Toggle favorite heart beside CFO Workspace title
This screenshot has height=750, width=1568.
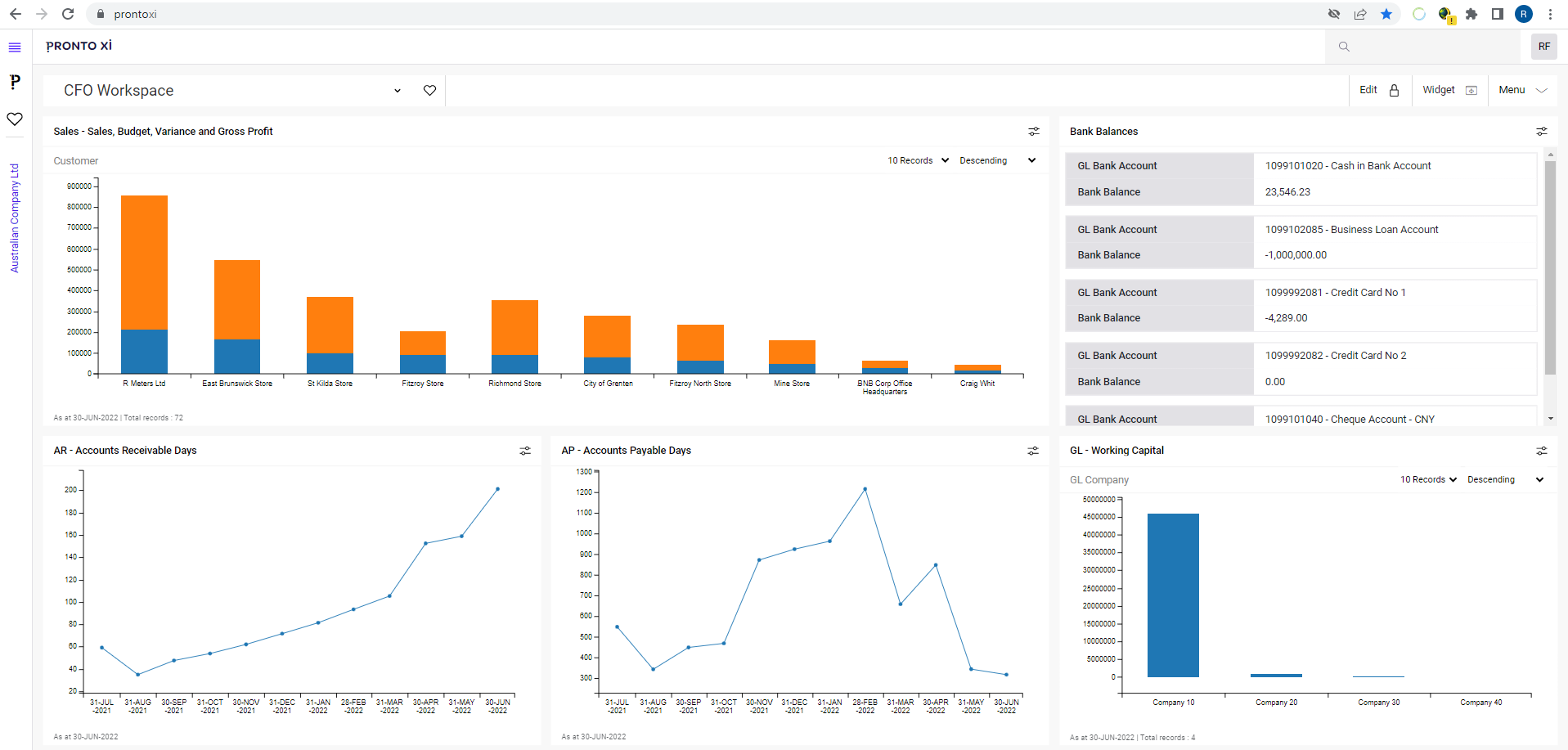coord(429,90)
